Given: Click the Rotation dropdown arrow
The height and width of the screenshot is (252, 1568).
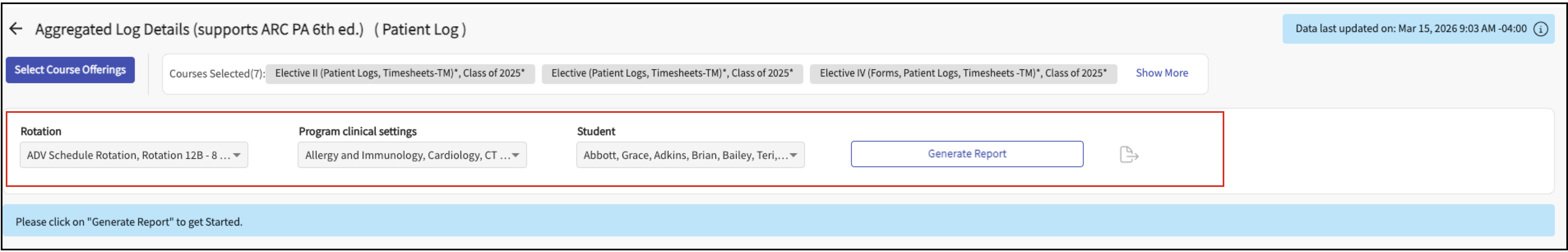Looking at the screenshot, I should tap(237, 155).
